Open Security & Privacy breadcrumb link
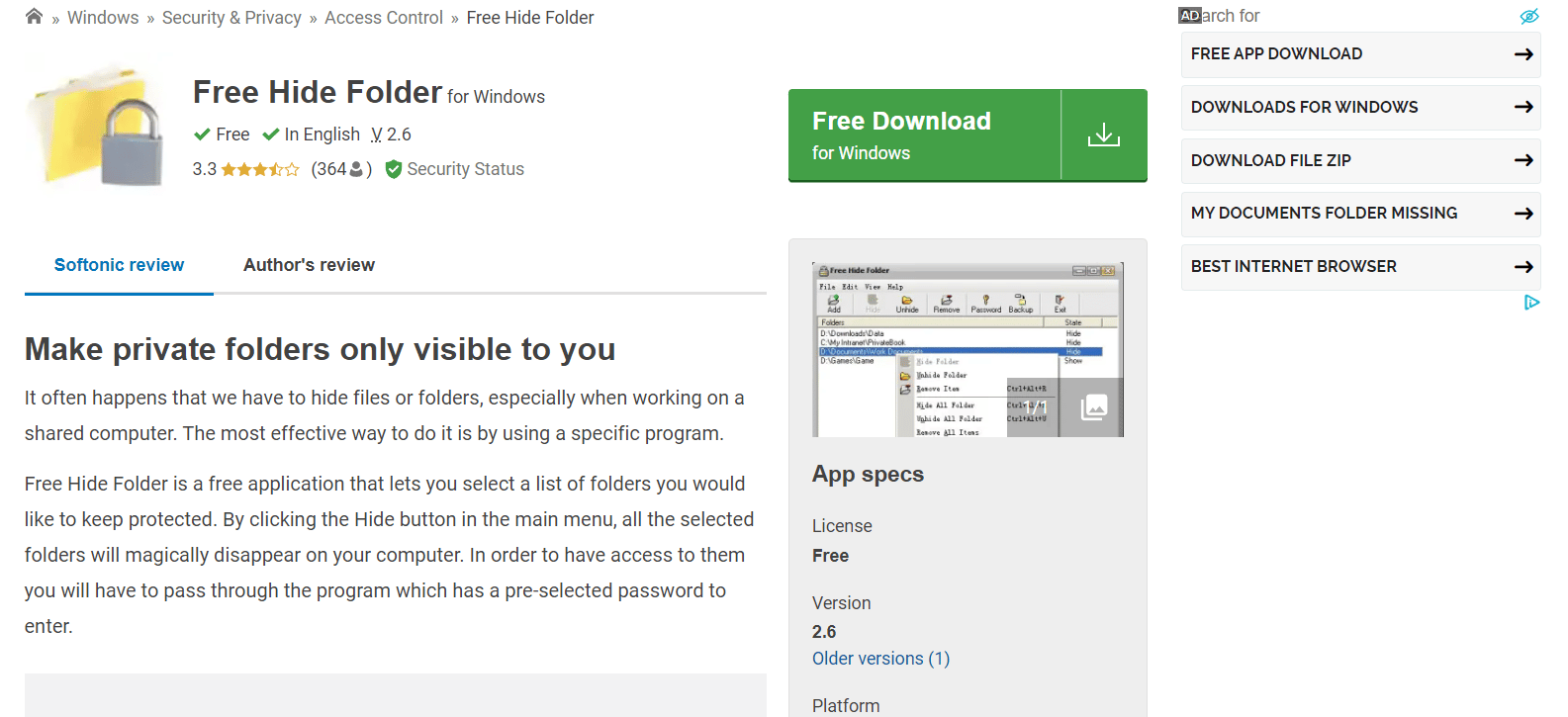The width and height of the screenshot is (1568, 717). coord(231,18)
